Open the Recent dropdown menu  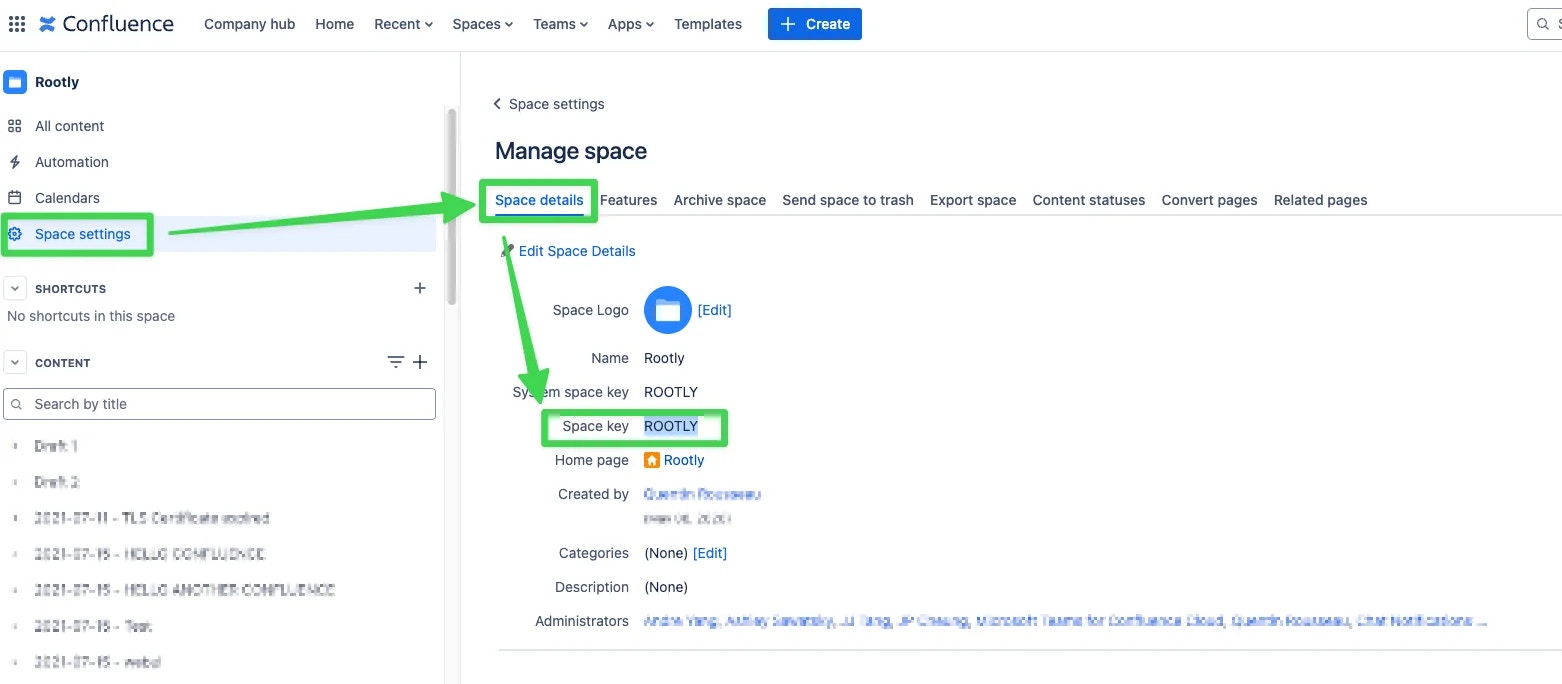coord(404,24)
